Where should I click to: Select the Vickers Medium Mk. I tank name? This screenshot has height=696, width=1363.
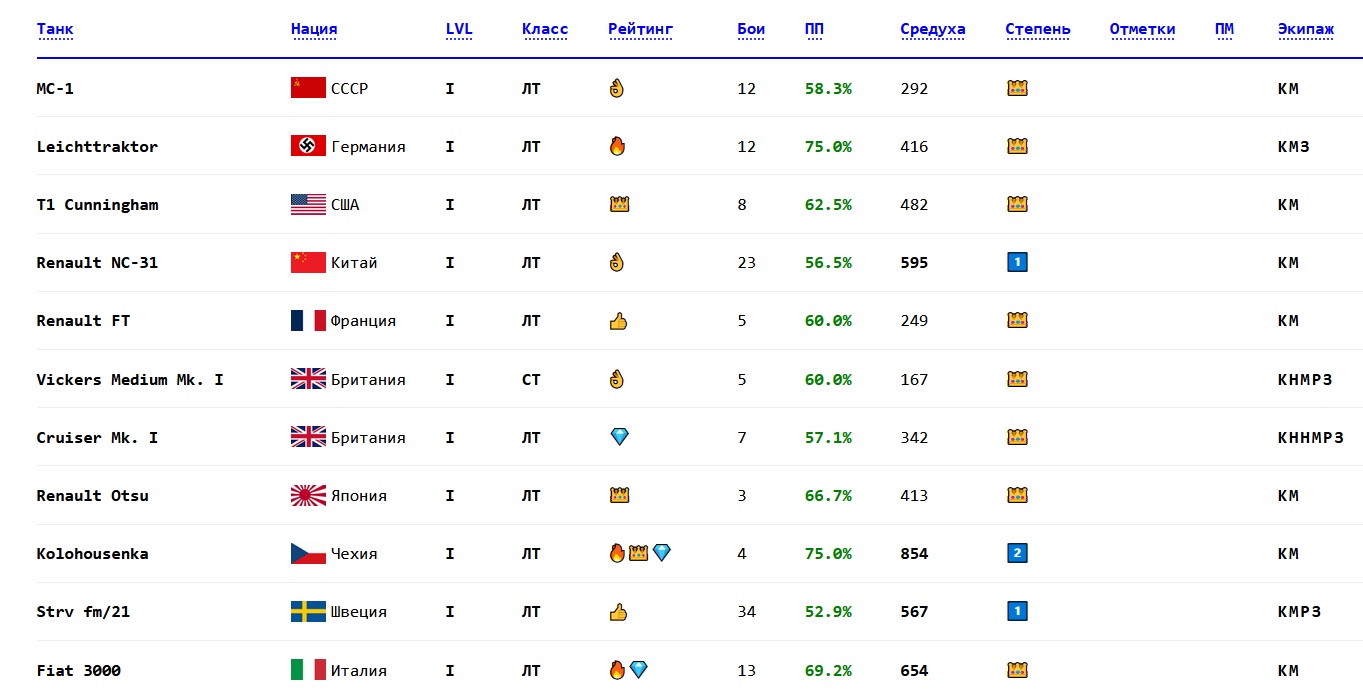130,380
